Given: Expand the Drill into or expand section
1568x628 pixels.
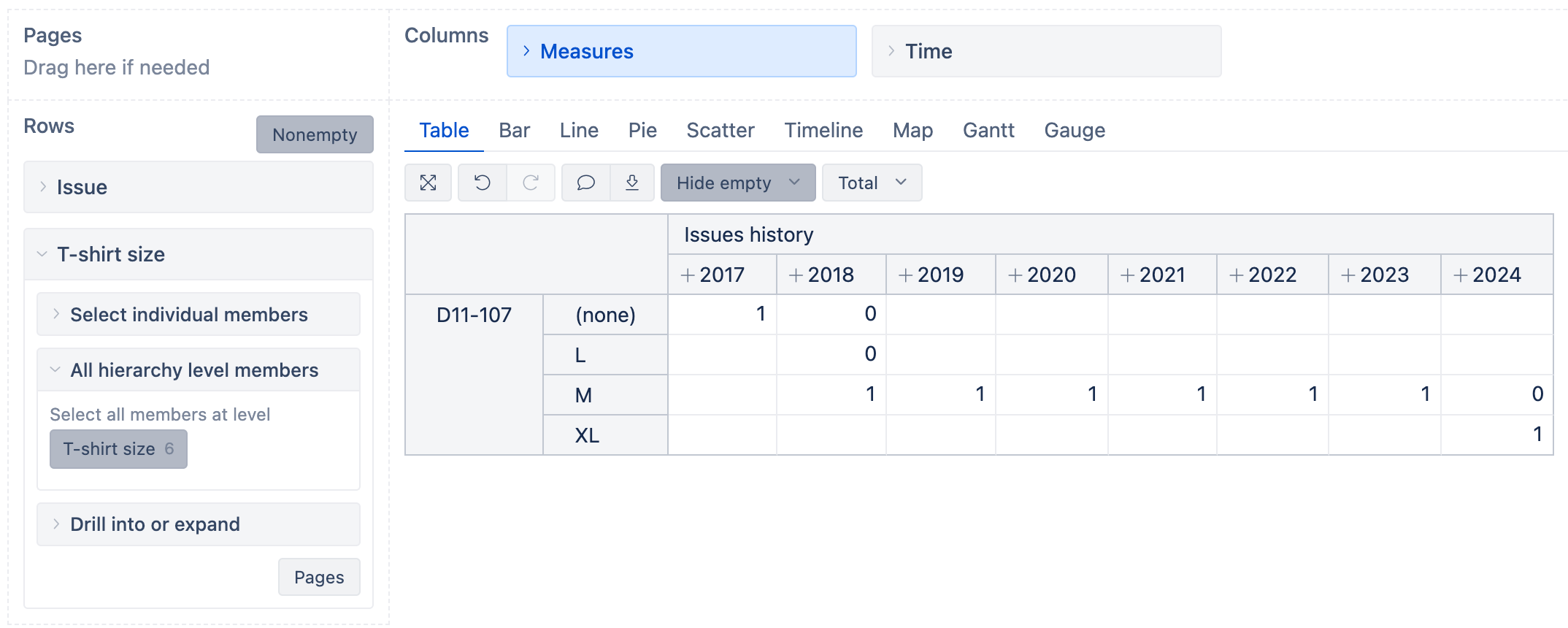Looking at the screenshot, I should point(155,524).
